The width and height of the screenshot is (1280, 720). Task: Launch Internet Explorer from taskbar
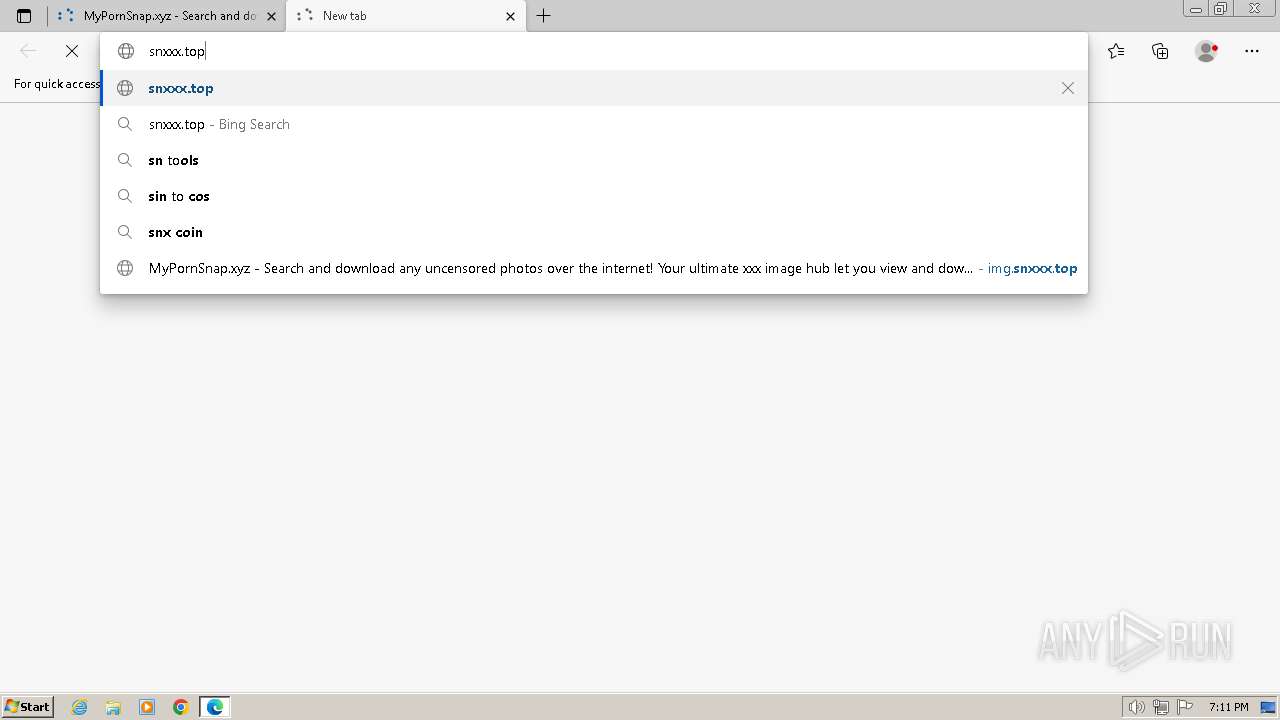(x=80, y=707)
